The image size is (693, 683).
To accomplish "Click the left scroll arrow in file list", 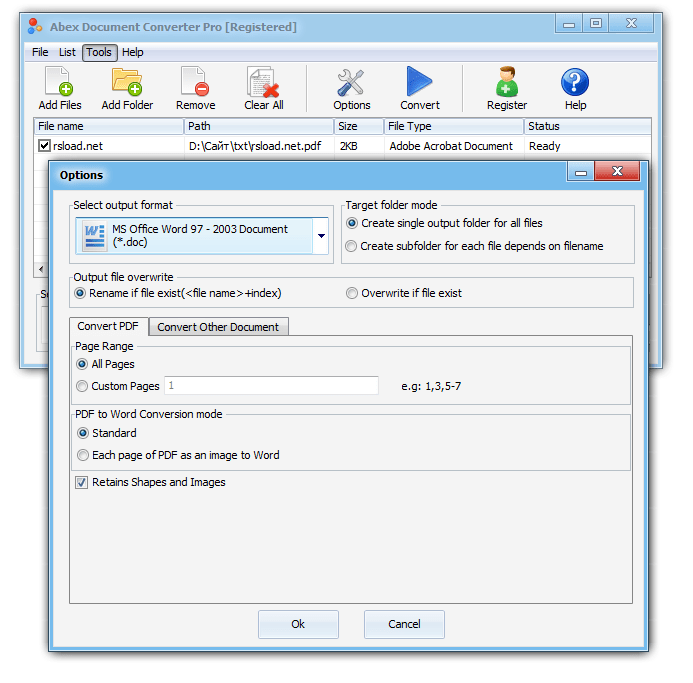I will (41, 269).
